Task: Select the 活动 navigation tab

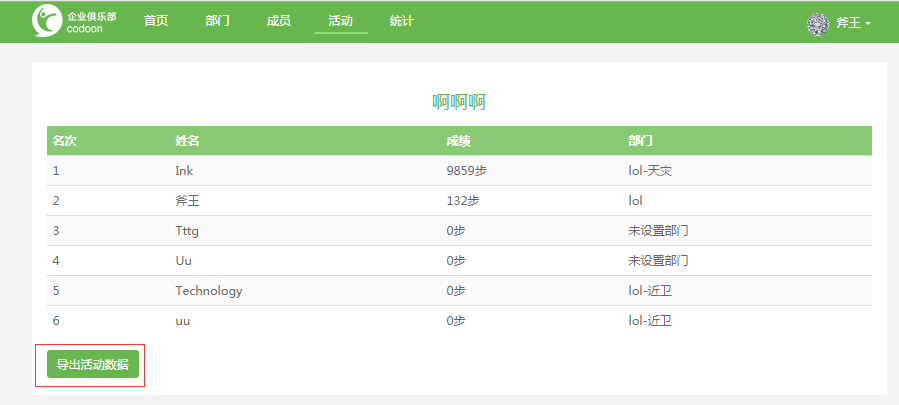Action: point(341,21)
